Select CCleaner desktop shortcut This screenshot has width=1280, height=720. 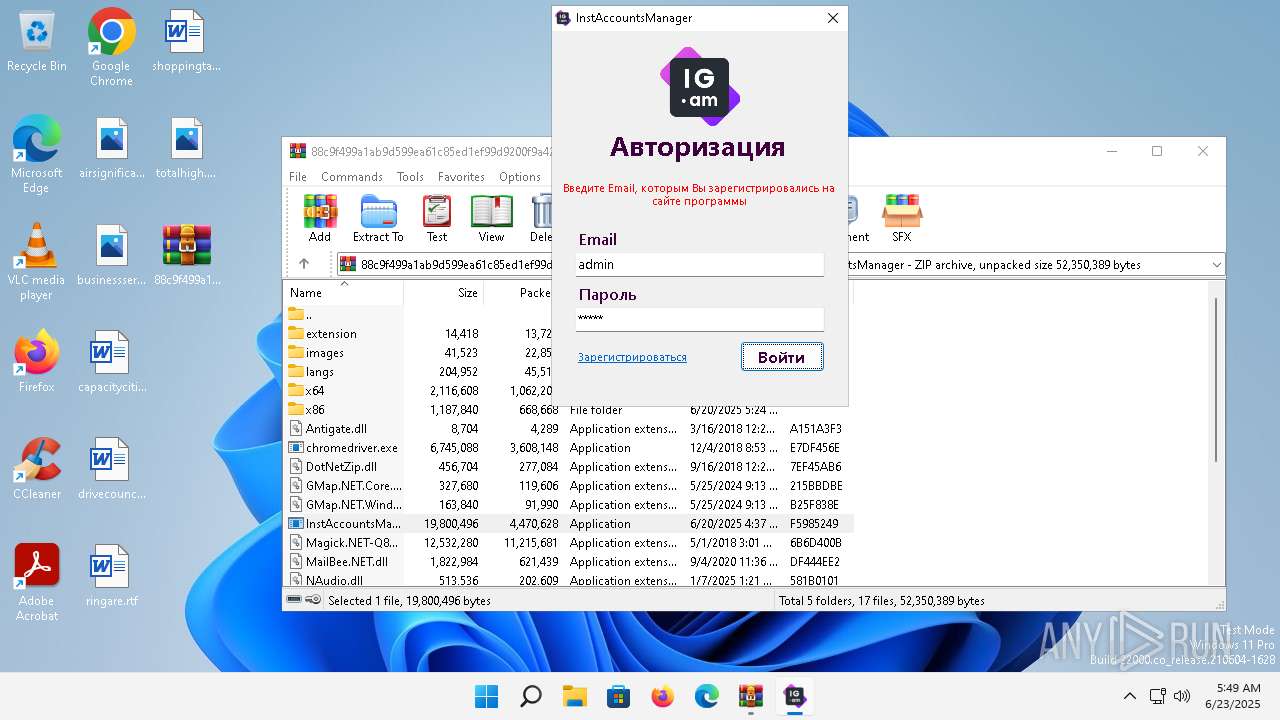[x=37, y=468]
